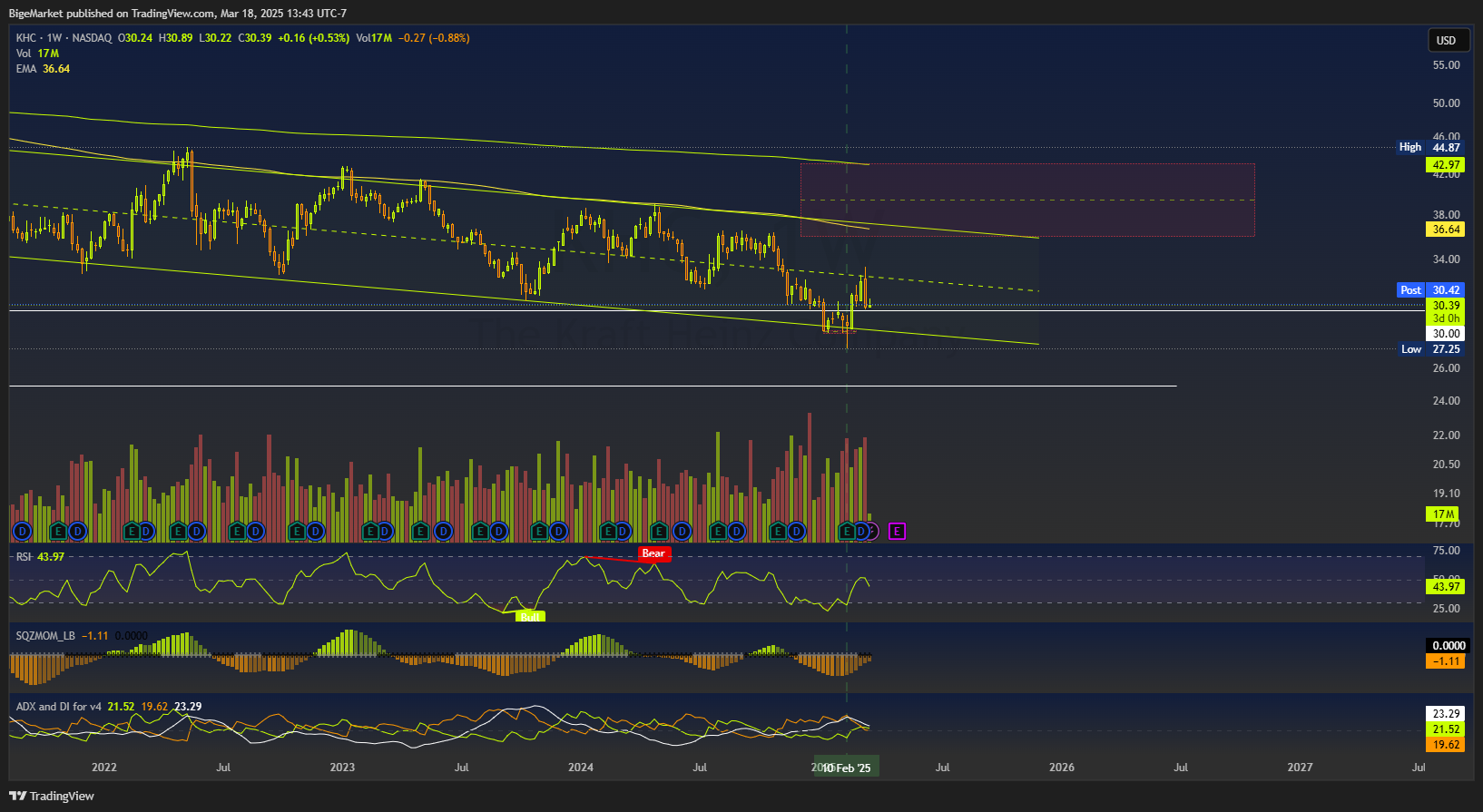Click the green 21.52 DI axis label
1483x812 pixels.
(x=1446, y=729)
